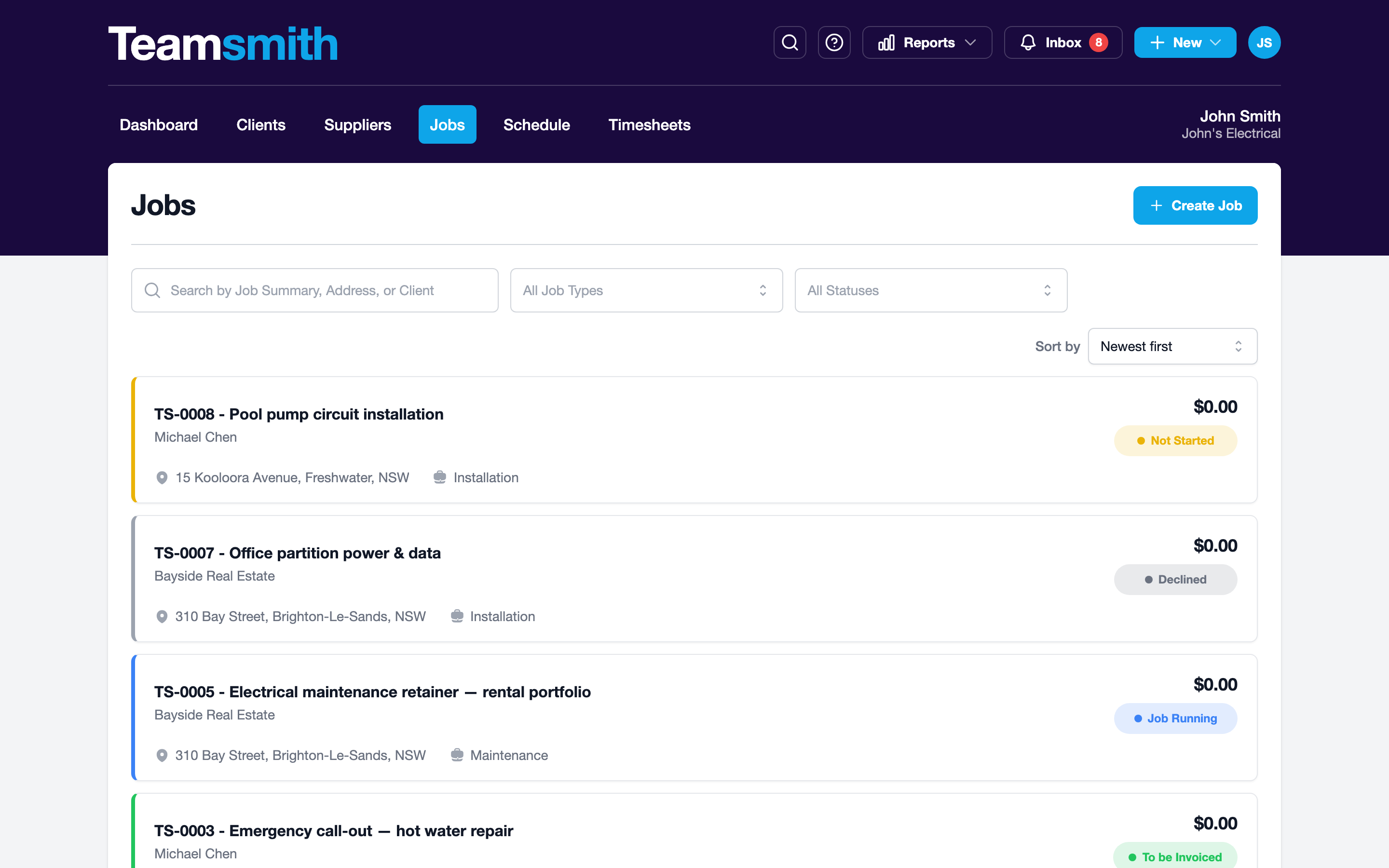1389x868 pixels.
Task: Expand the New dropdown chevron
Action: [x=1215, y=42]
